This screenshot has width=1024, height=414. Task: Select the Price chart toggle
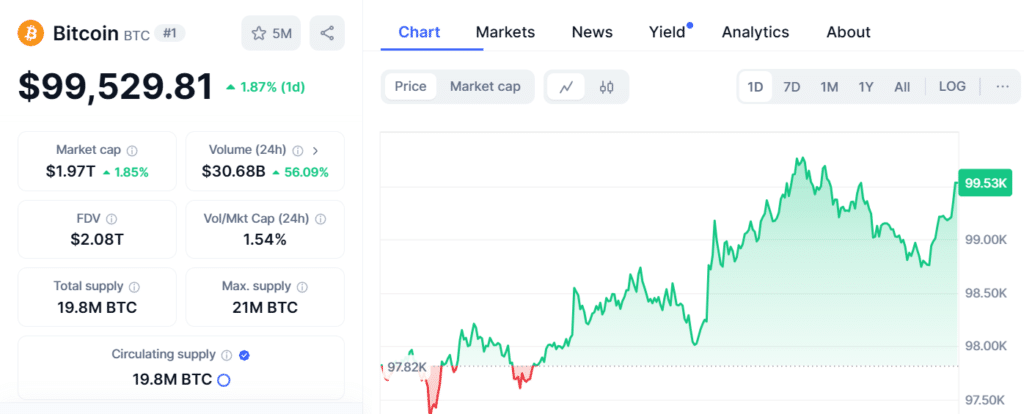click(410, 86)
